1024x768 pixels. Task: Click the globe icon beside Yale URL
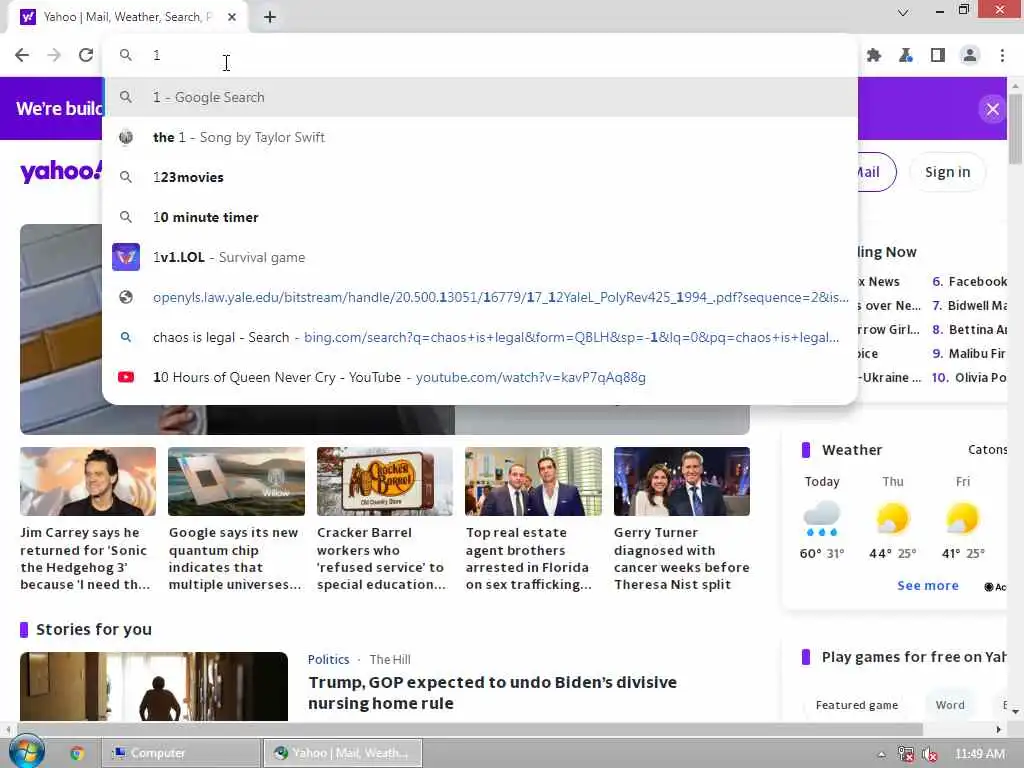pos(126,297)
